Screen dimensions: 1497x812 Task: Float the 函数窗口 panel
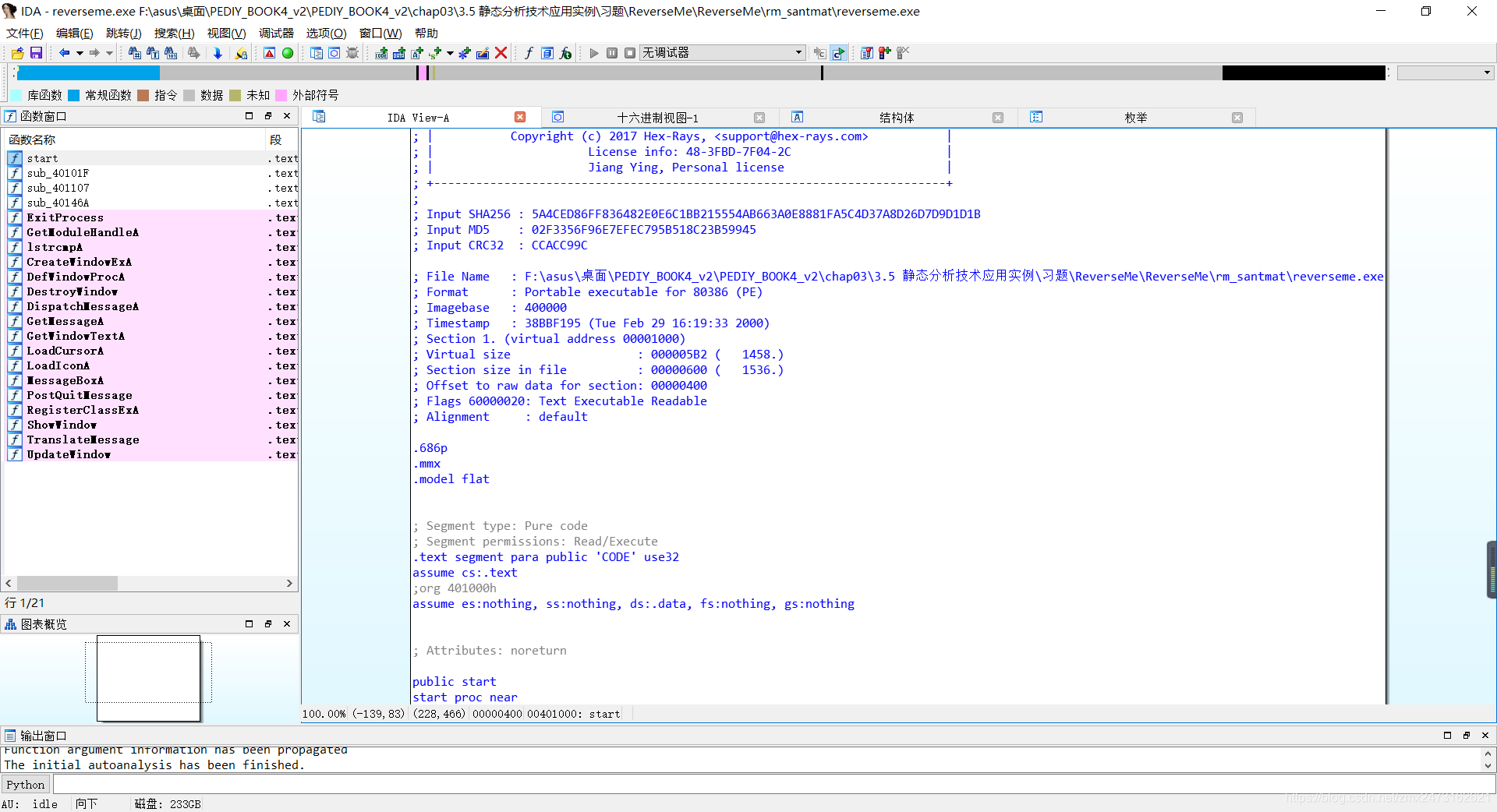[268, 116]
